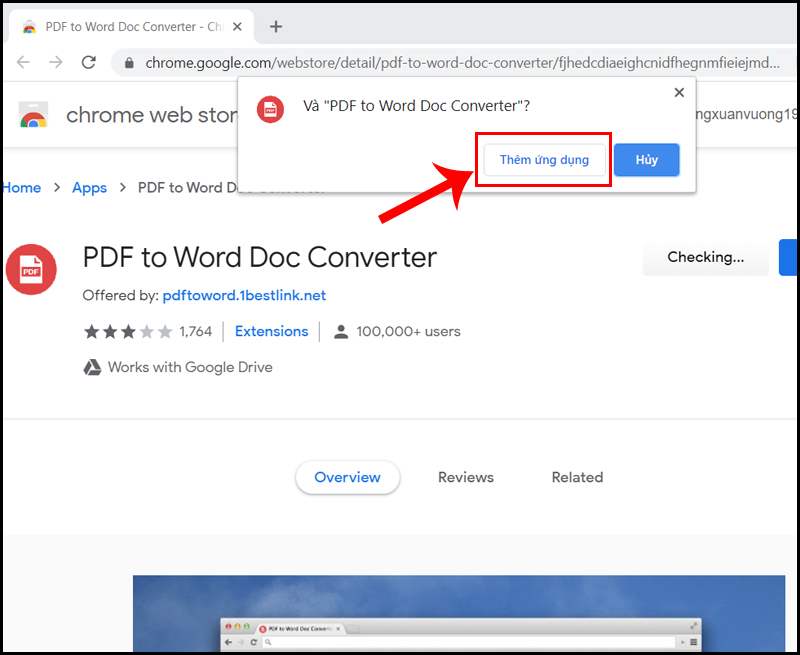Viewport: 800px width, 655px height.
Task: Click the red PDF extension icon on page
Action: (31, 269)
